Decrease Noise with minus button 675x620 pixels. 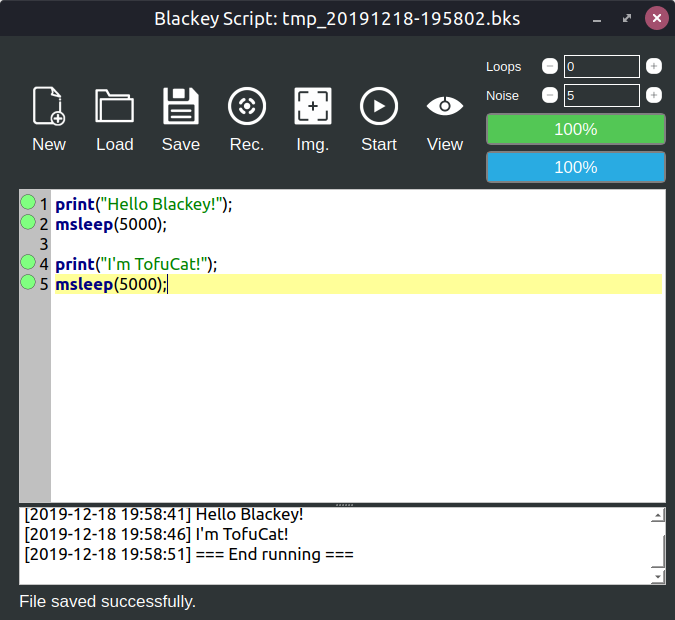coord(550,95)
